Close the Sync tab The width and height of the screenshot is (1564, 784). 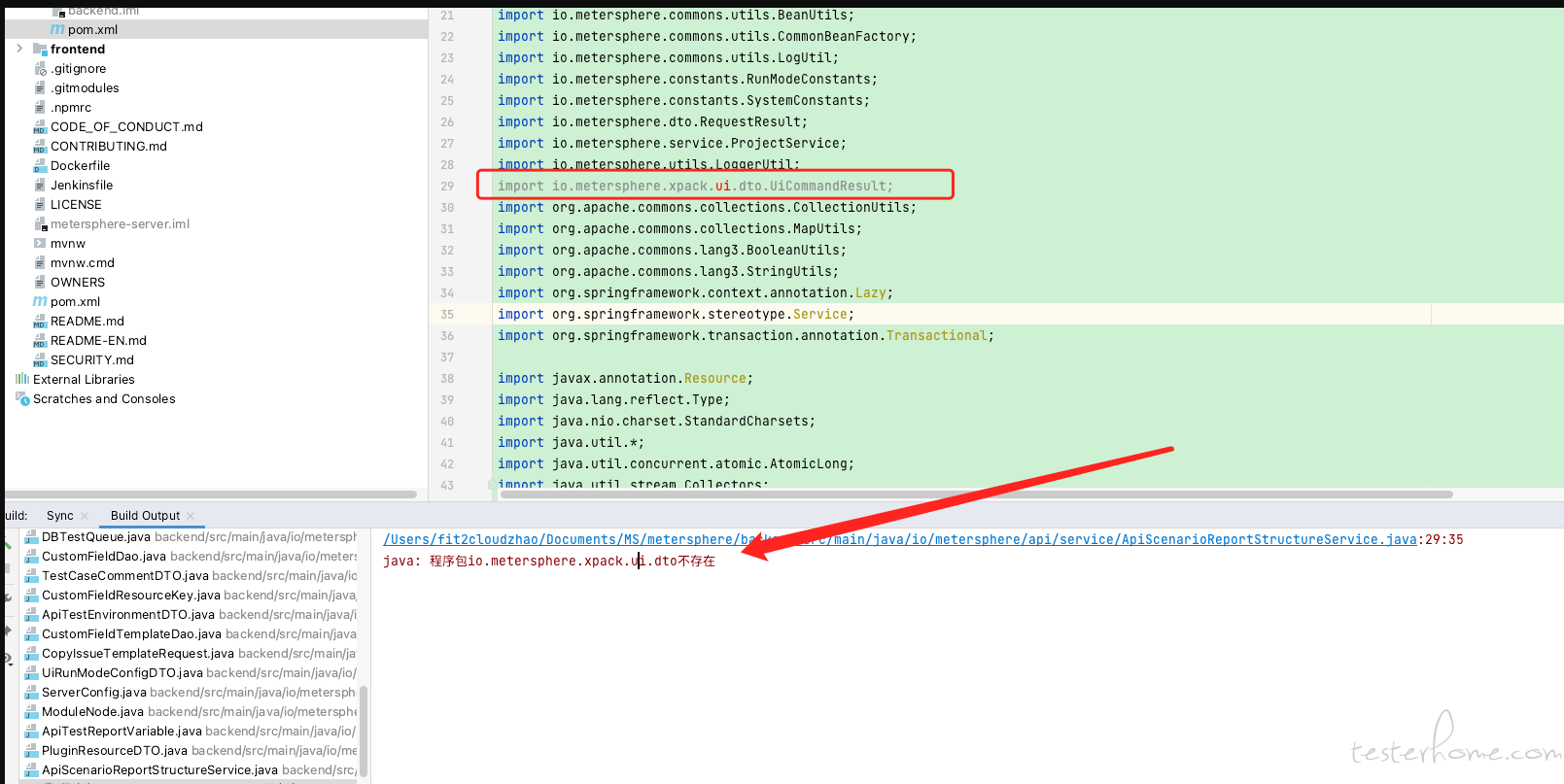click(85, 516)
